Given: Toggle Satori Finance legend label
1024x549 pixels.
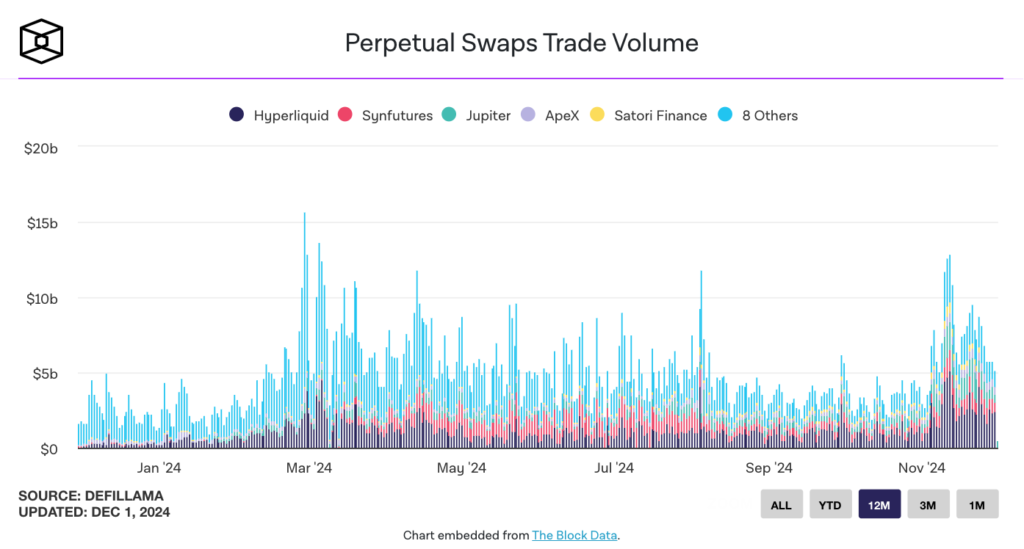Looking at the screenshot, I should pyautogui.click(x=660, y=115).
